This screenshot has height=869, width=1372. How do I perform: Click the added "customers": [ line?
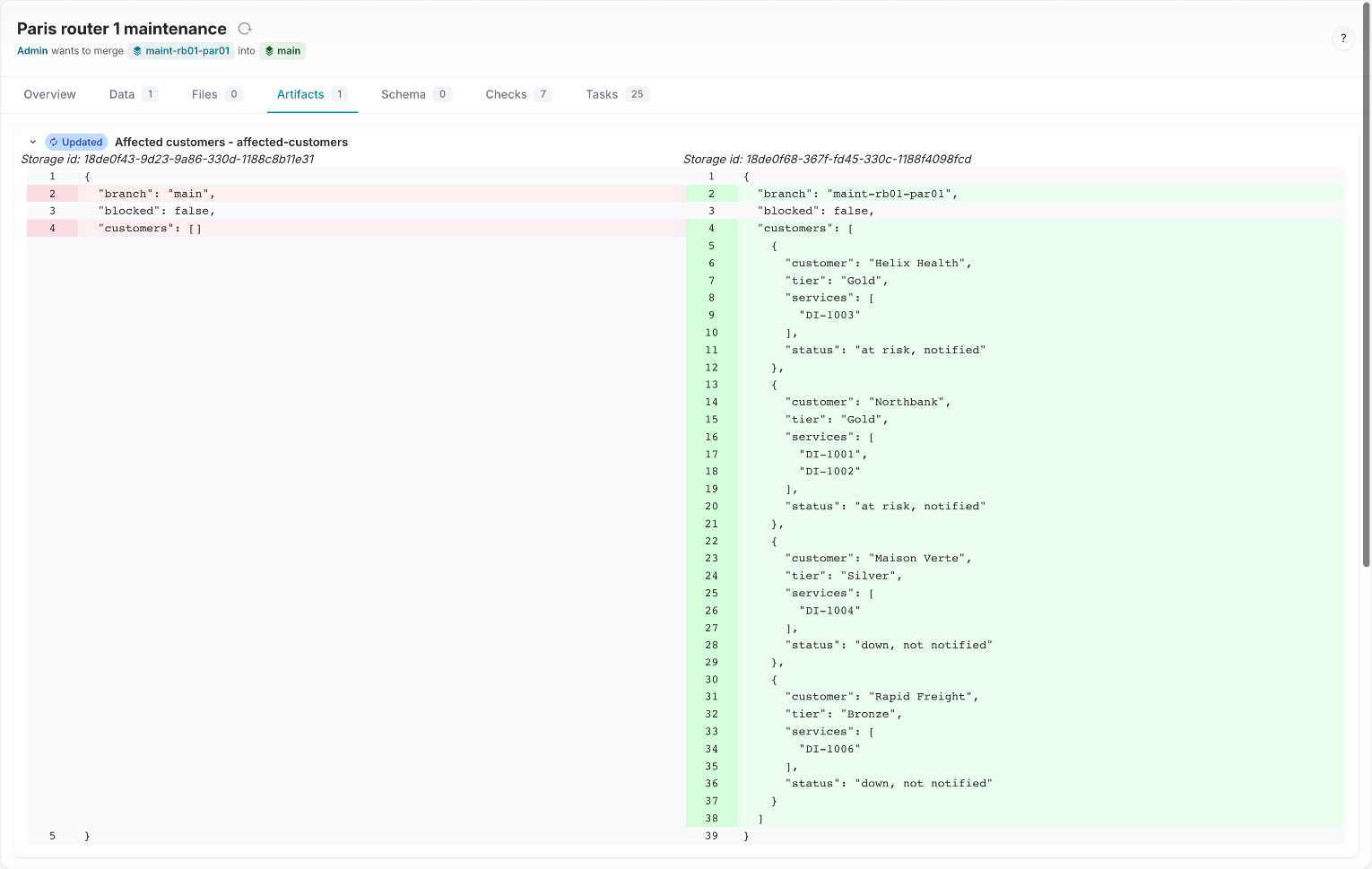pyautogui.click(x=1015, y=229)
